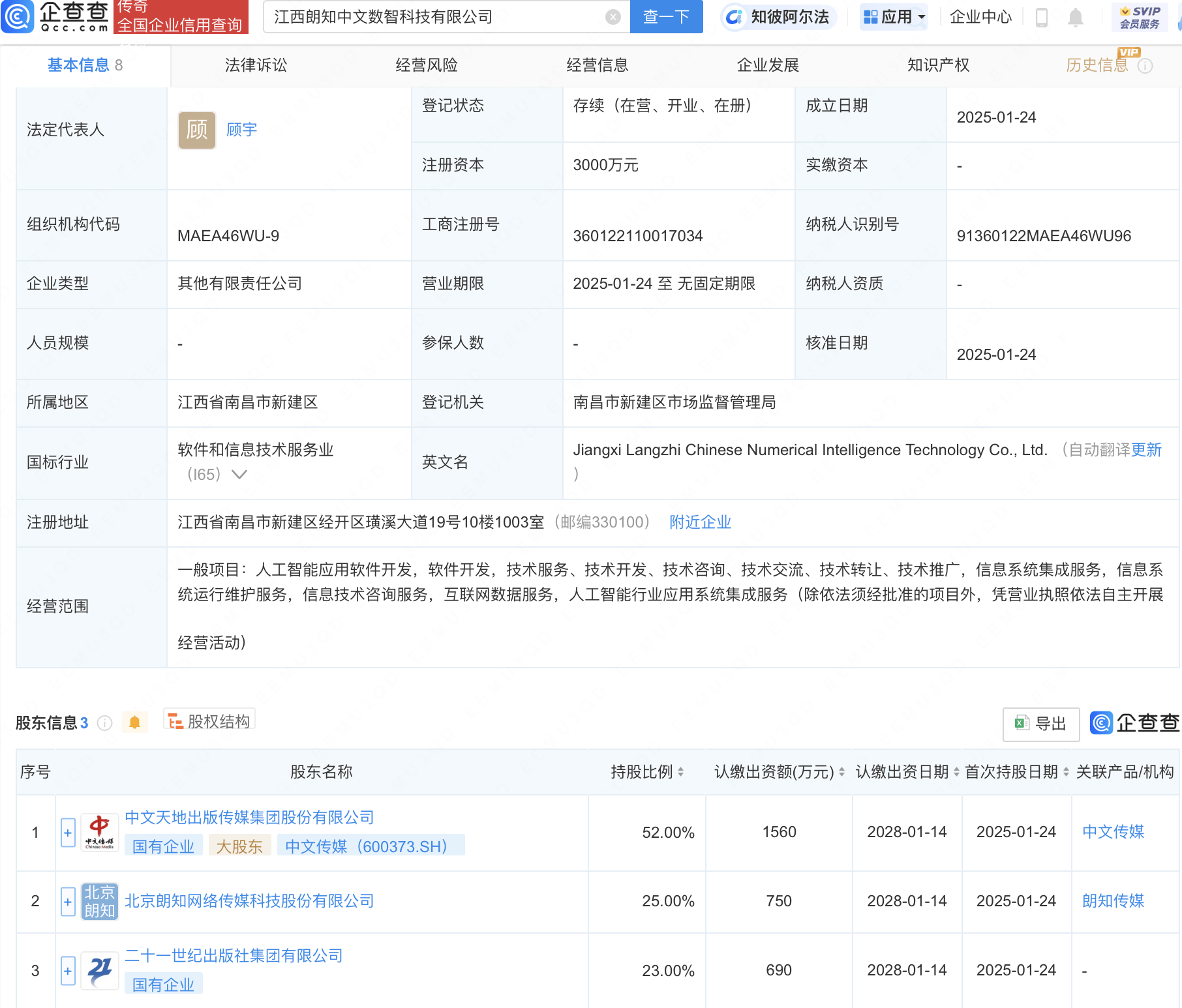
Task: Open related product 中文传媒 link
Action: [x=1113, y=832]
